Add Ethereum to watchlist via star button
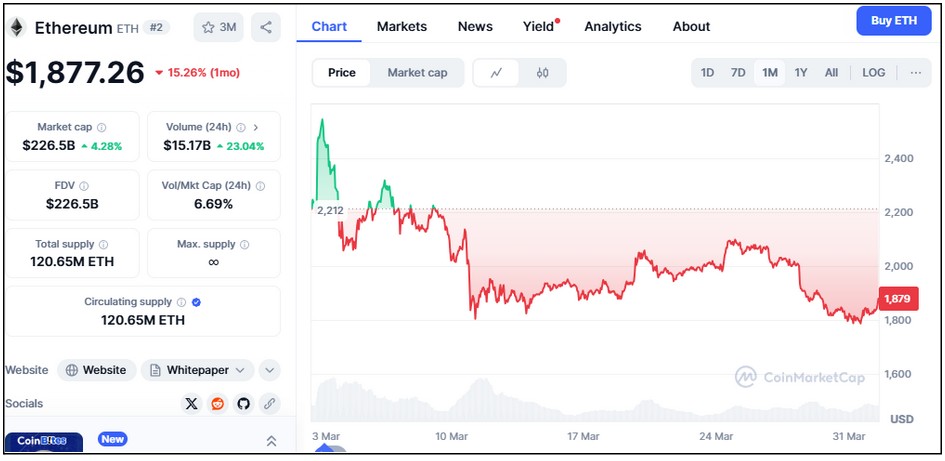This screenshot has width=945, height=461. [219, 27]
